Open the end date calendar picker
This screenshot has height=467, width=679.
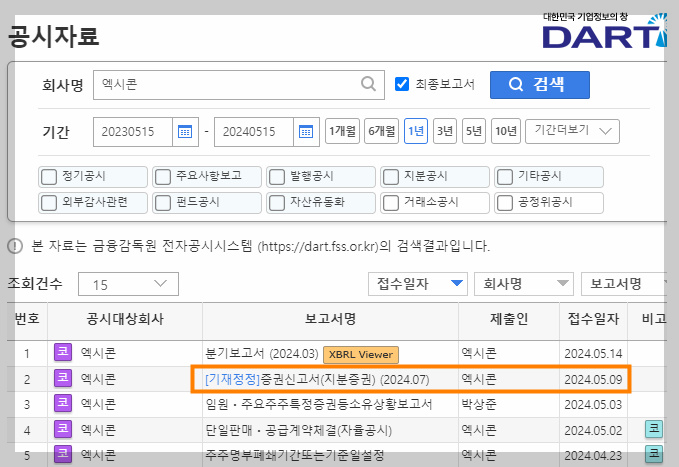click(306, 131)
